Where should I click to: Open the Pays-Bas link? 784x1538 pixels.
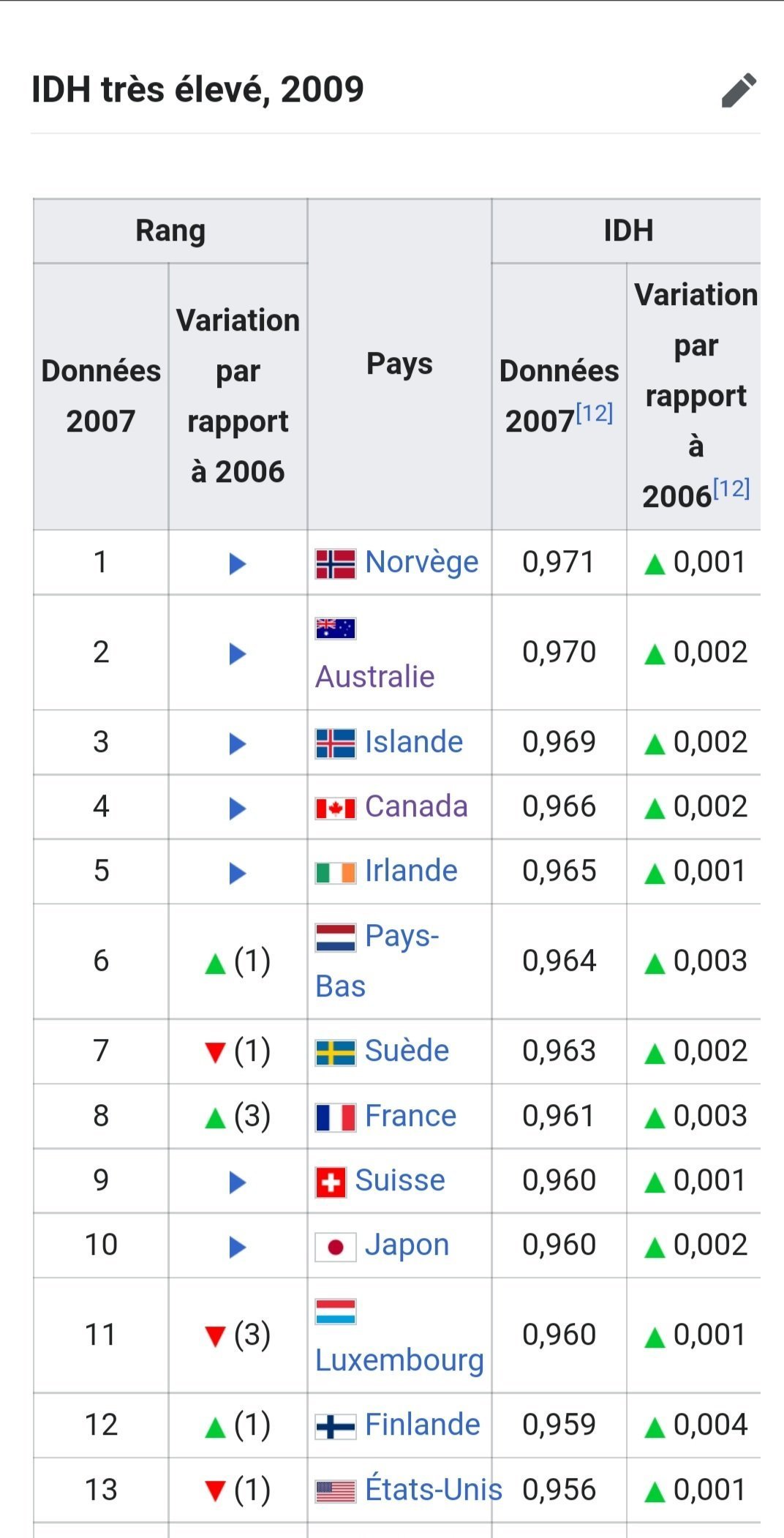pos(402,936)
